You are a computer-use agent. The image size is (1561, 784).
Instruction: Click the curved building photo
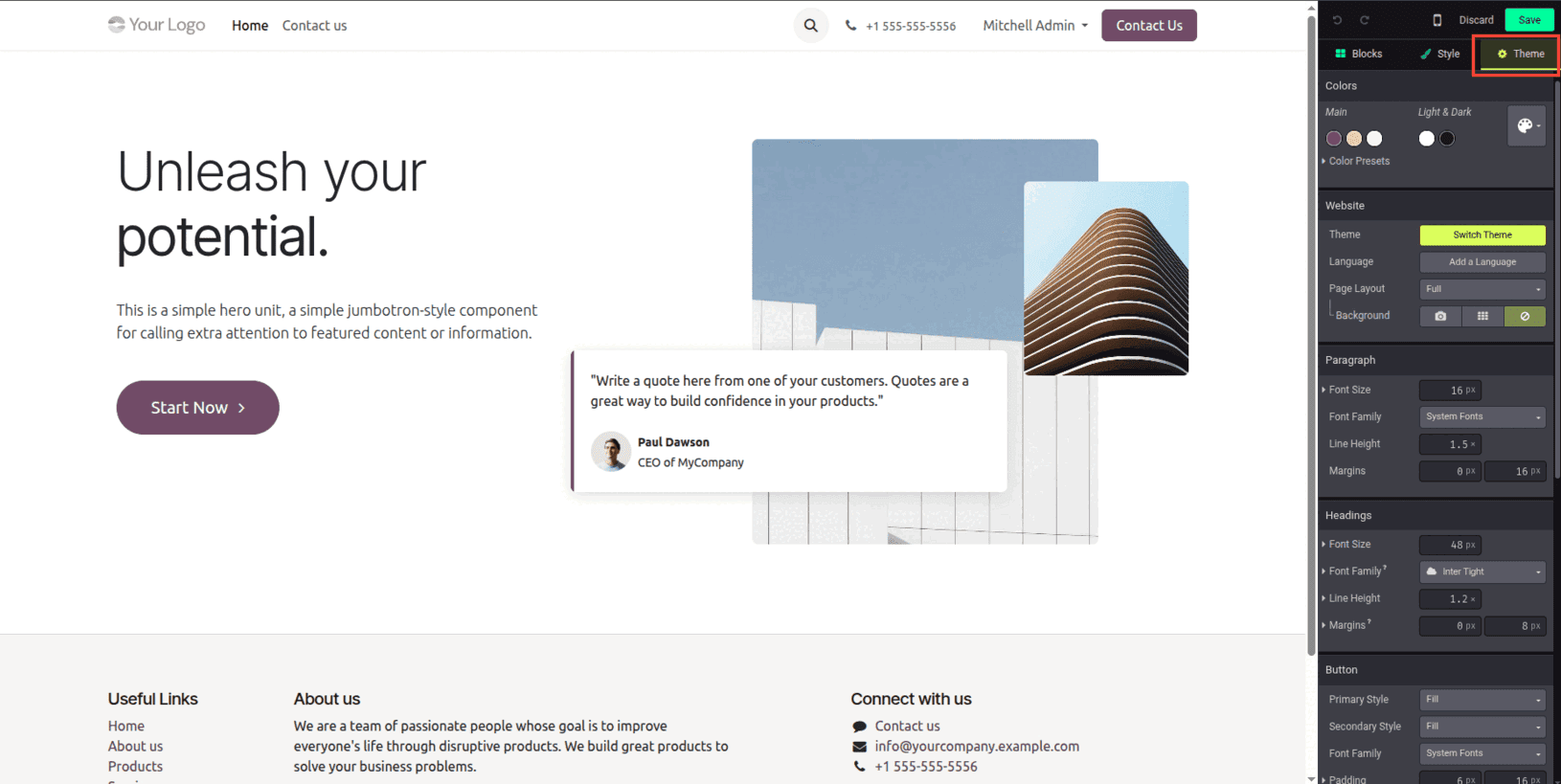coord(1106,279)
